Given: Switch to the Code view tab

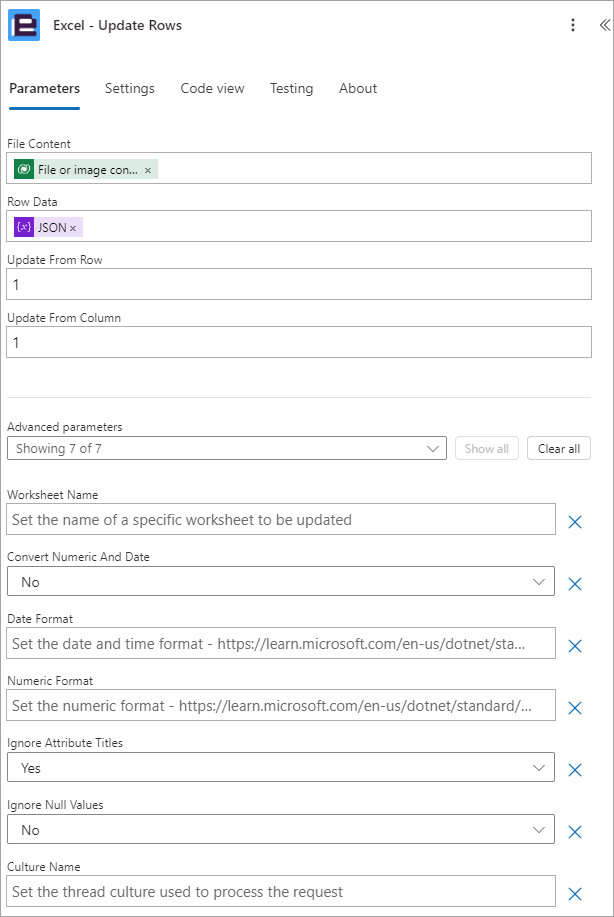Looking at the screenshot, I should (212, 88).
